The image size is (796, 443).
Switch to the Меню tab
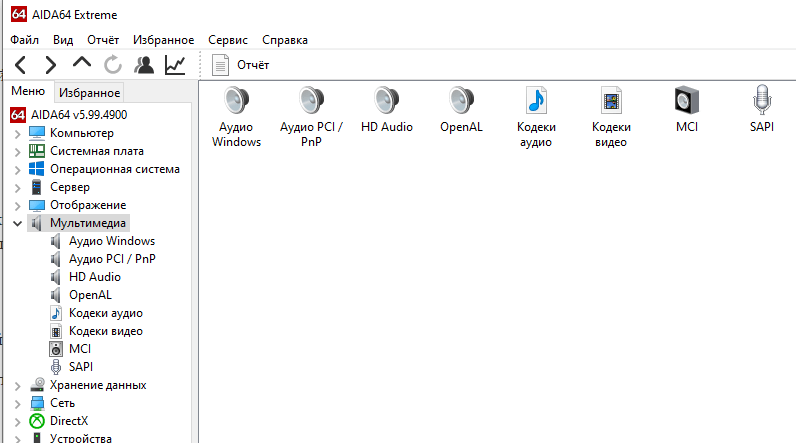28,91
